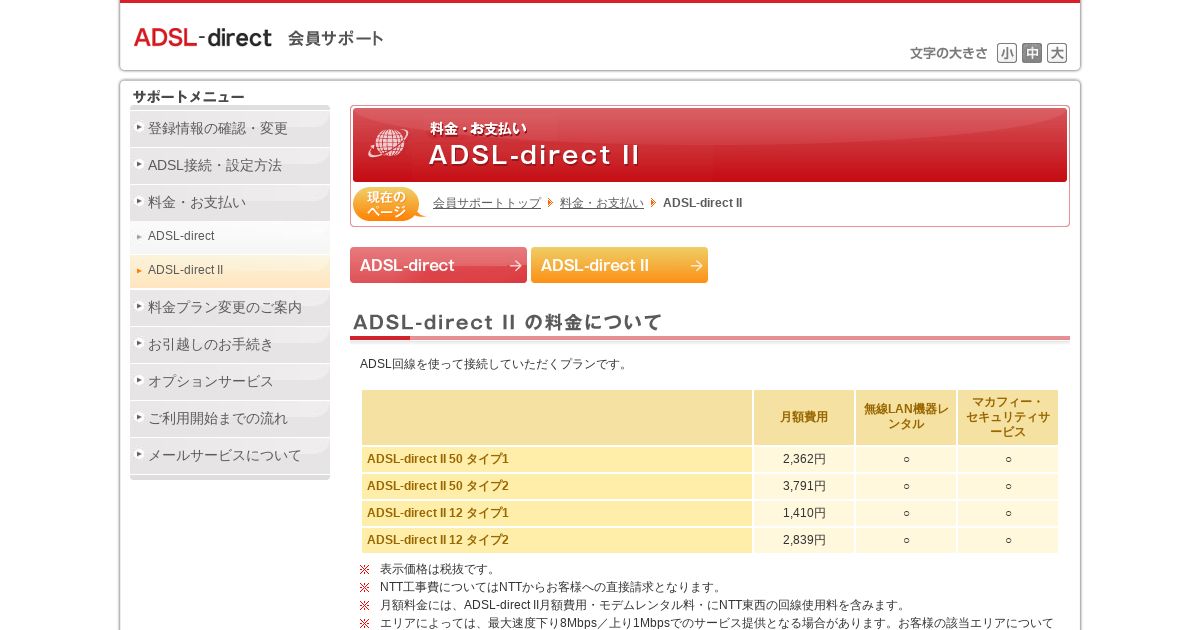Click the 会員サポート header text
The width and height of the screenshot is (1200, 630).
pyautogui.click(x=336, y=38)
